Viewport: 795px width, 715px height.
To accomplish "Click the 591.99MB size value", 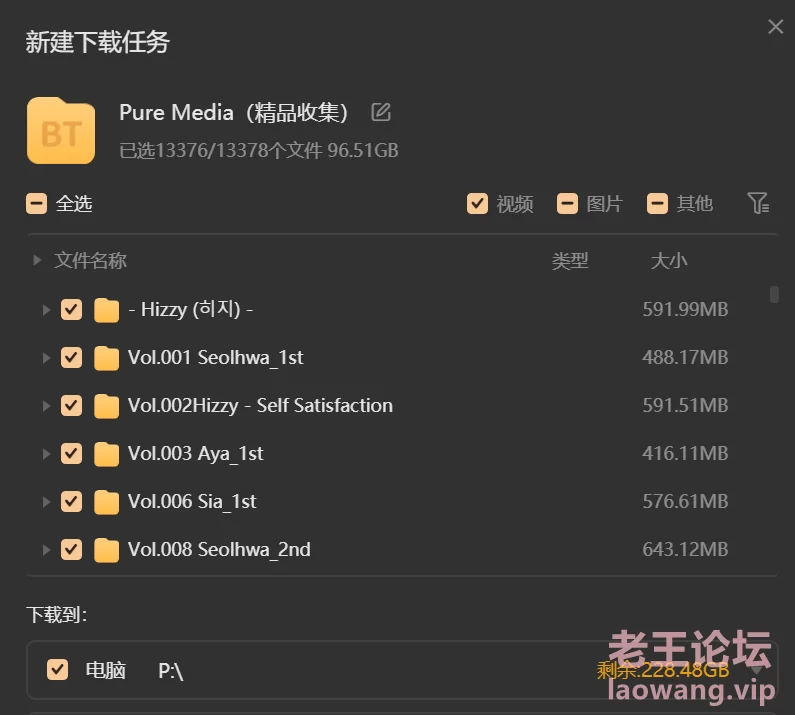I will (x=685, y=309).
